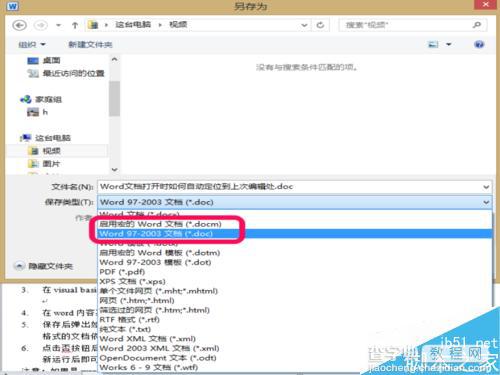Screen dimensions: 500x375
Task: Click 视频 in the address path
Action: pyautogui.click(x=178, y=25)
